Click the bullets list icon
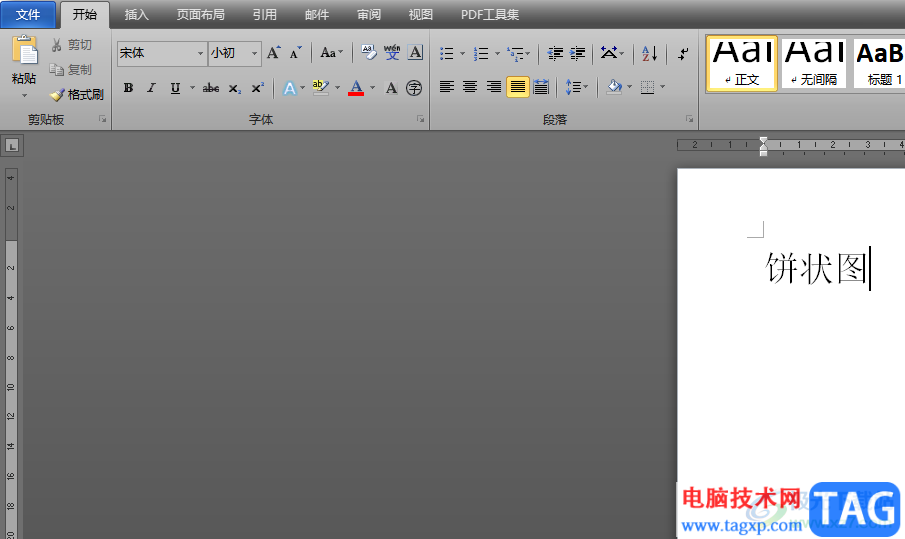 [447, 54]
